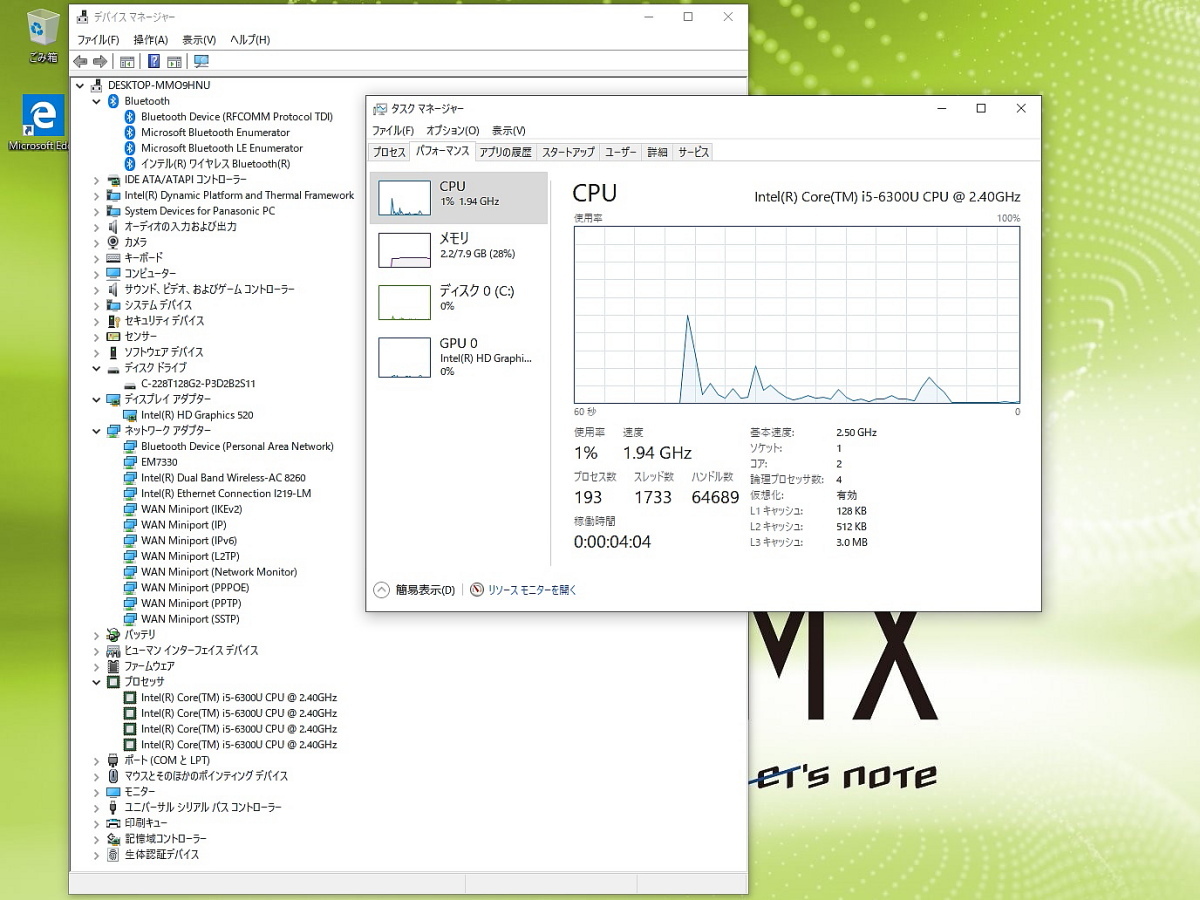Select the EM7330 network adapter
Image resolution: width=1200 pixels, height=900 pixels.
159,462
